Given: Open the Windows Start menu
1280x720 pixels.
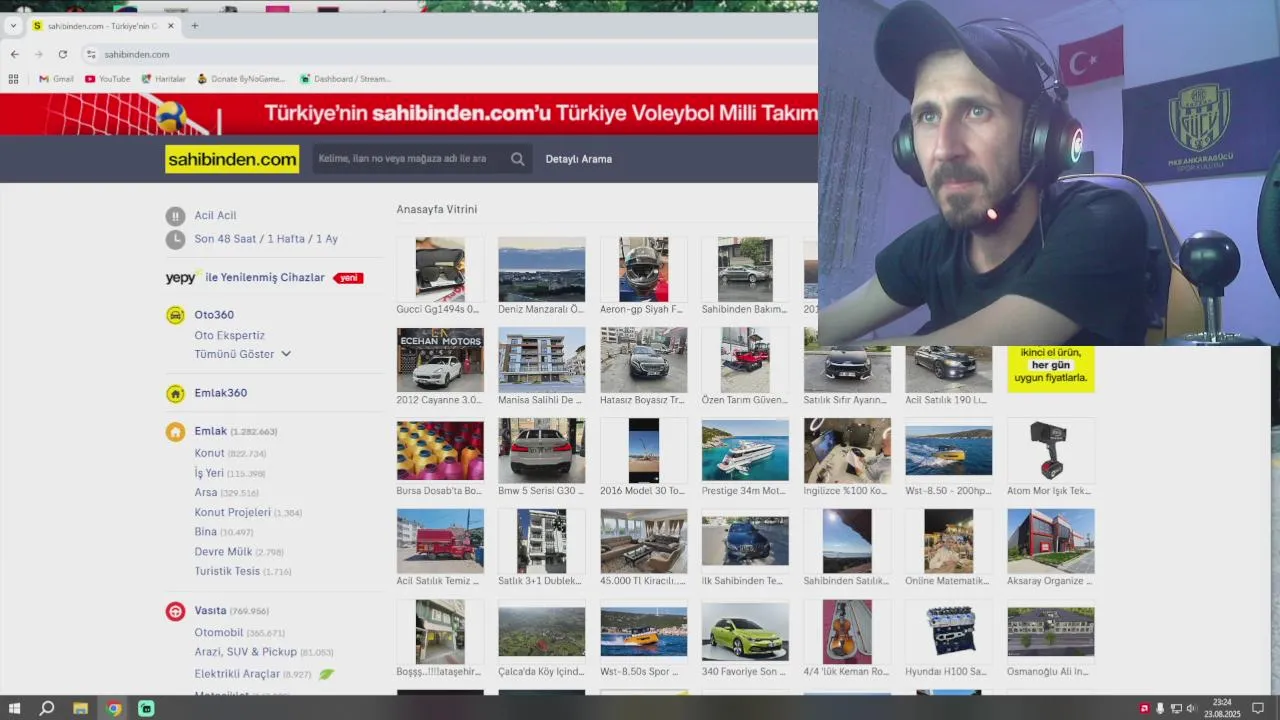Looking at the screenshot, I should tap(14, 708).
